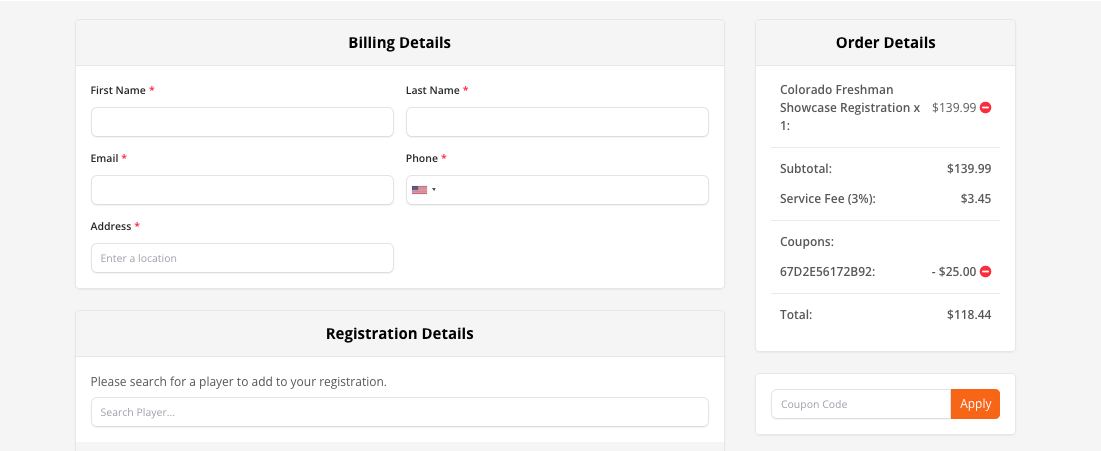
Task: Click the Last Name label
Action: tap(433, 91)
